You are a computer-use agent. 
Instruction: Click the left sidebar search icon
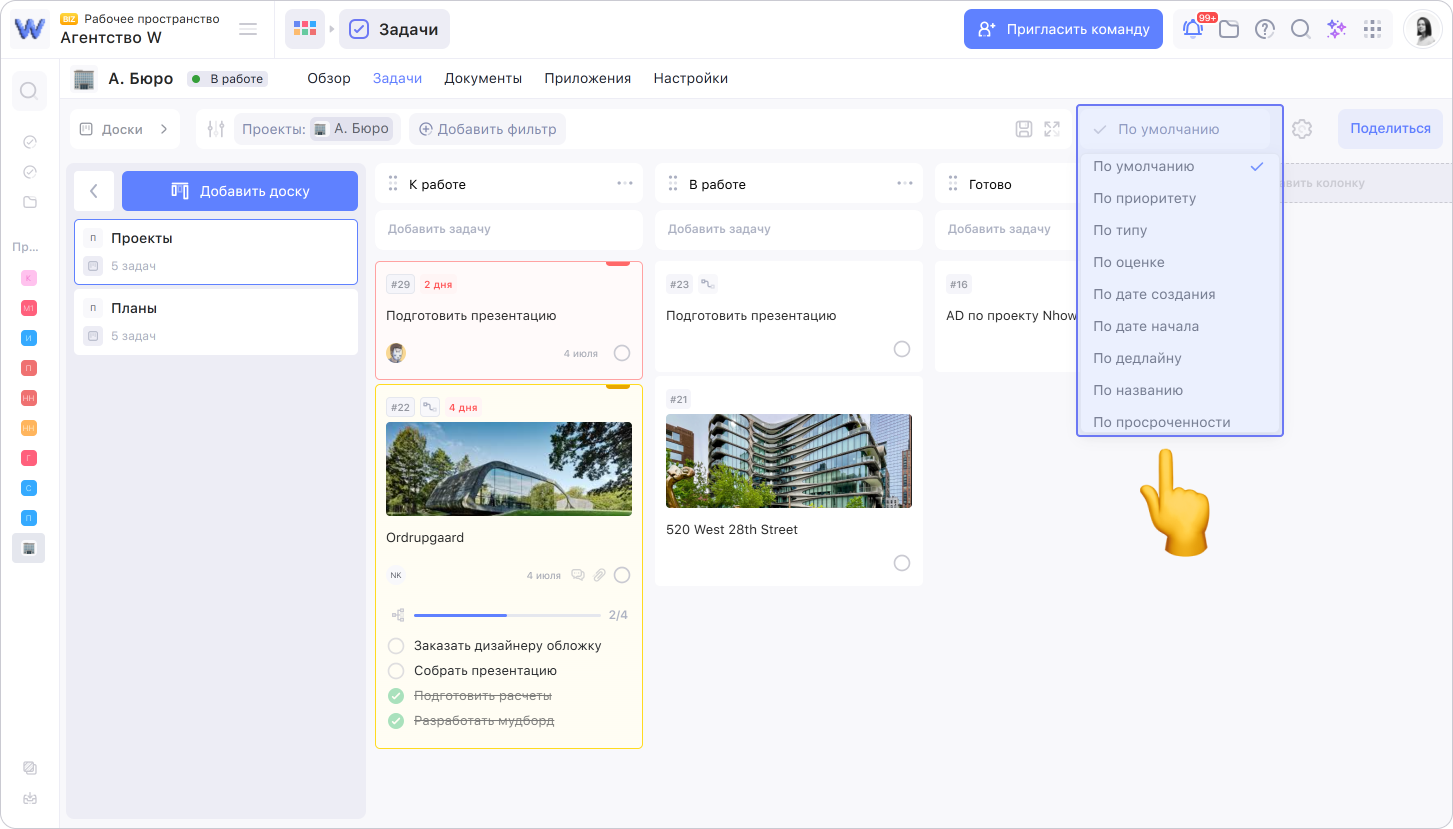coord(29,91)
